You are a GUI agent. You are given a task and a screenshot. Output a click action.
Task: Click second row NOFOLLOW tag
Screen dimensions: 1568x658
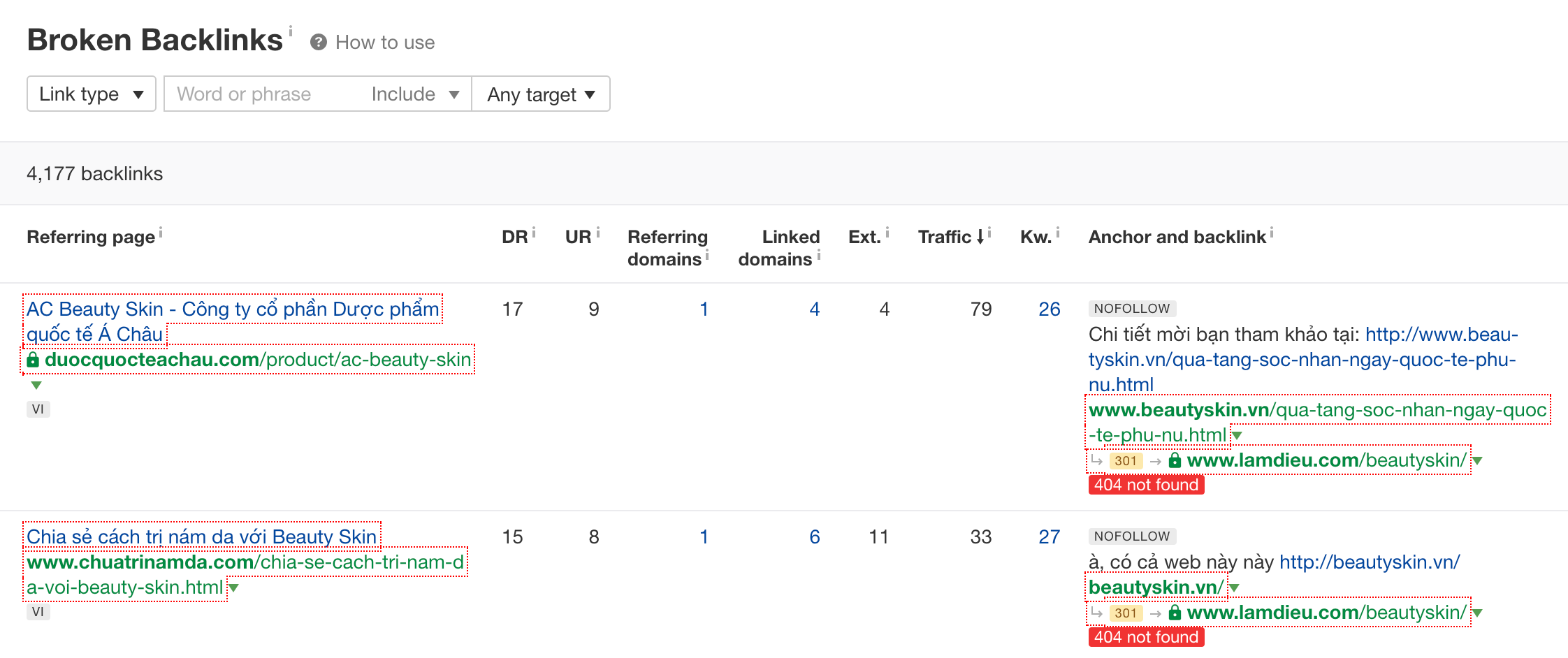tap(1132, 536)
